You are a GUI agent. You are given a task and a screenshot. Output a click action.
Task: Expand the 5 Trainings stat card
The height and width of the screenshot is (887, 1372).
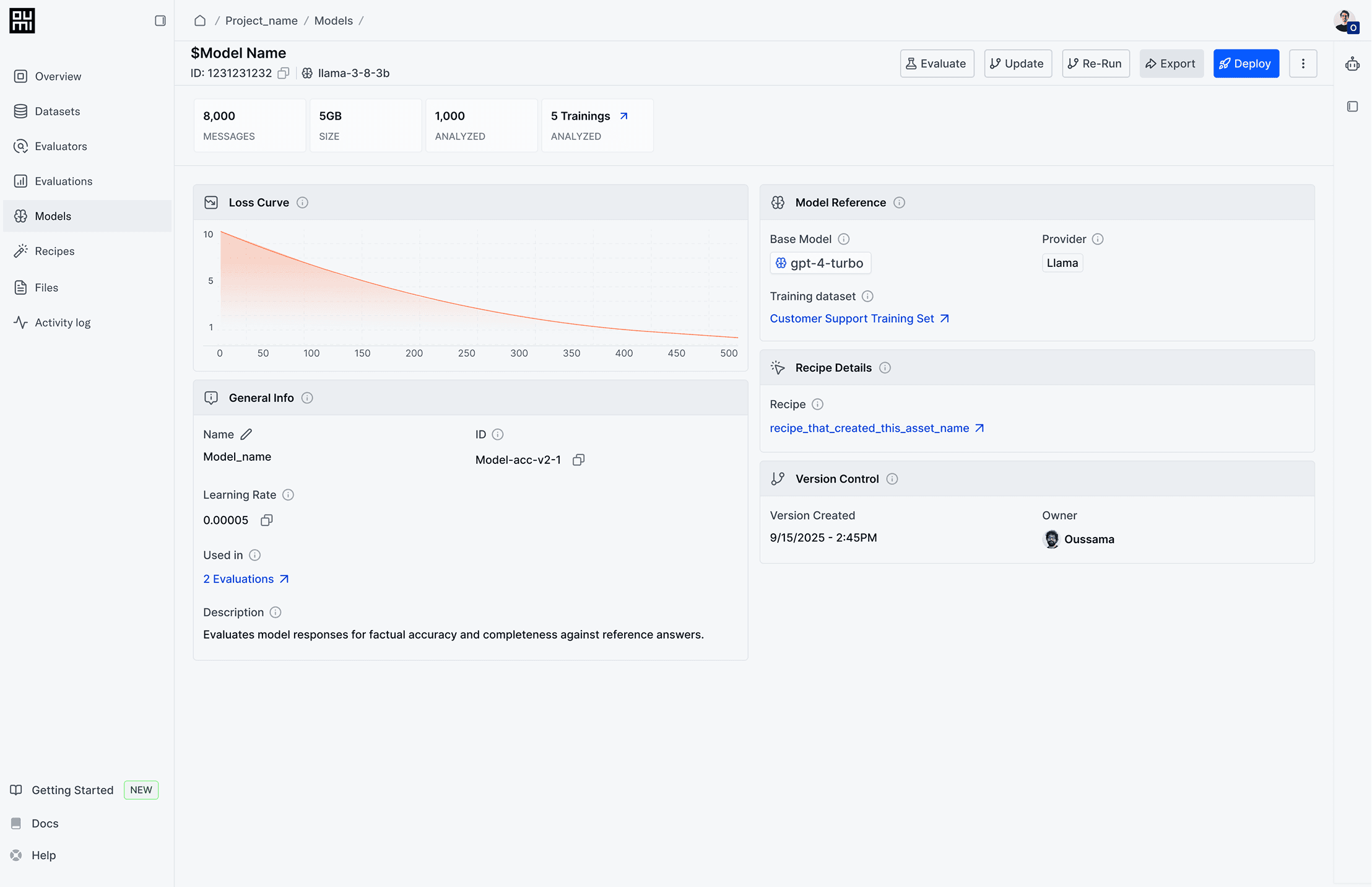623,116
